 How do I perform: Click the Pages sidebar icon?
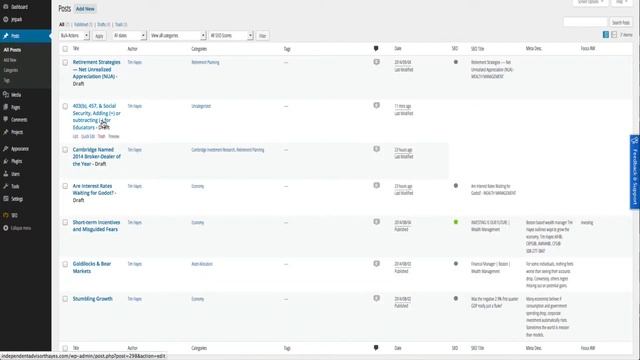tap(6, 107)
